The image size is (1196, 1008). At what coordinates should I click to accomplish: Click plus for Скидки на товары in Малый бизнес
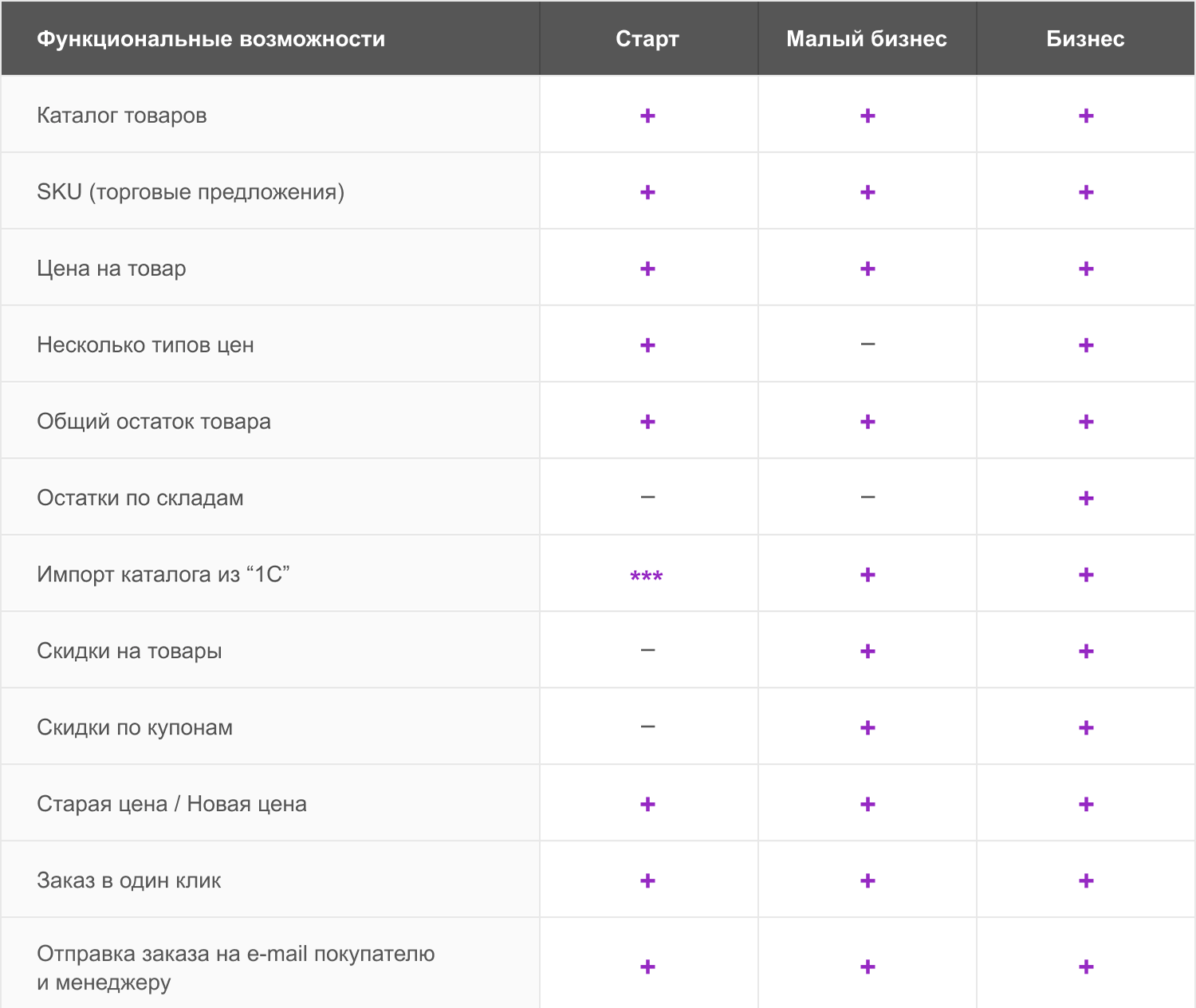click(867, 652)
